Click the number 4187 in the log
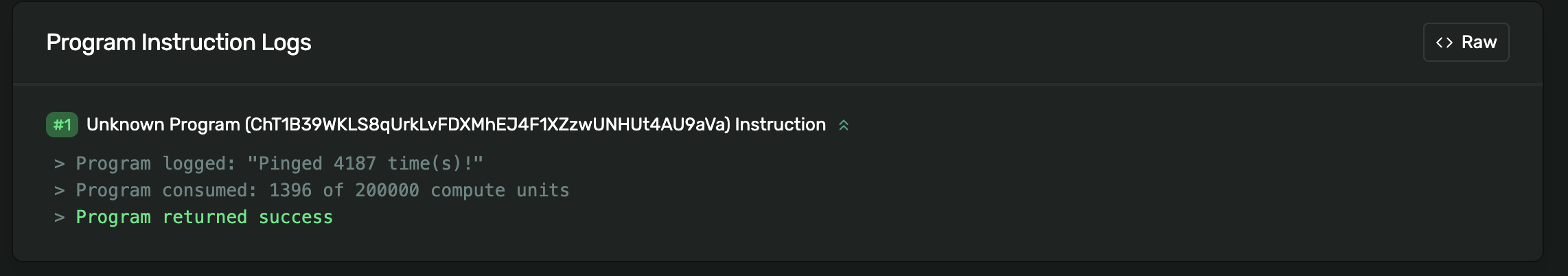This screenshot has width=1568, height=276. tap(355, 163)
